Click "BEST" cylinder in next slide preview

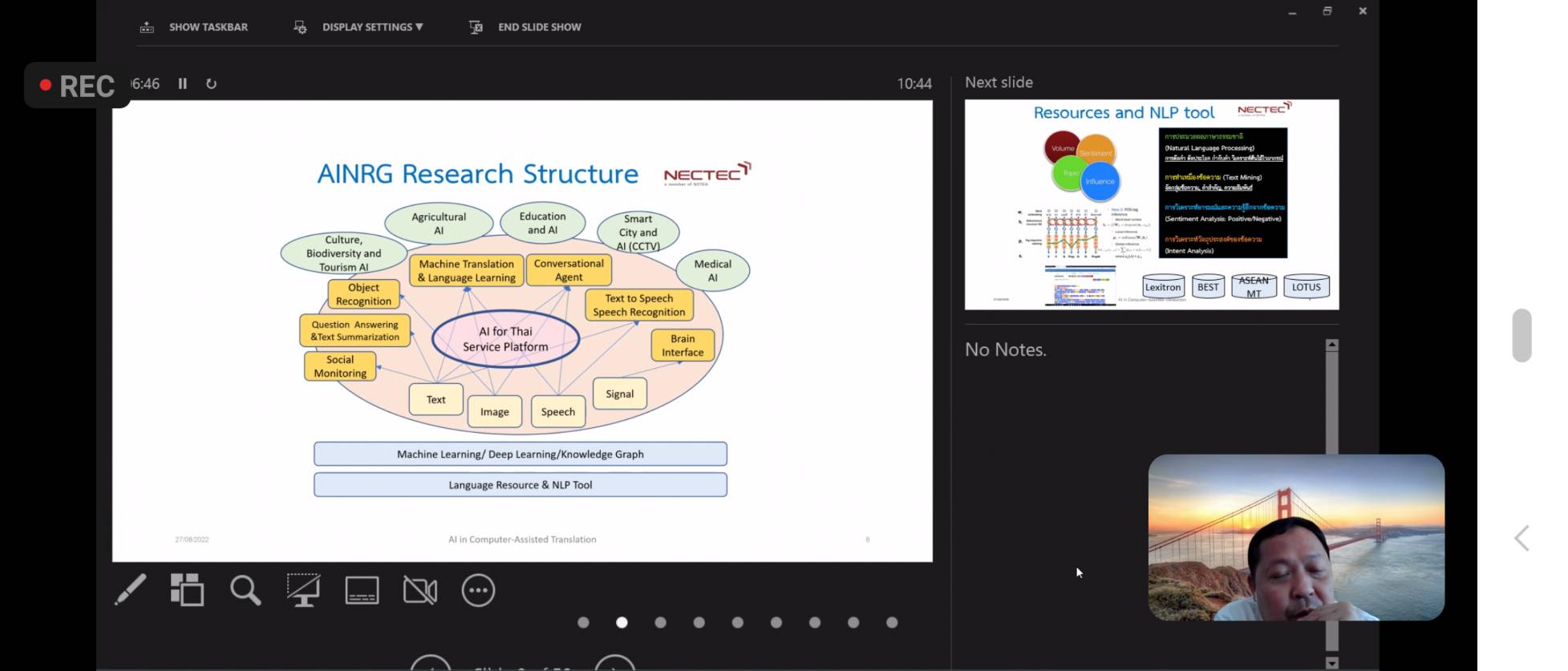pos(1208,286)
